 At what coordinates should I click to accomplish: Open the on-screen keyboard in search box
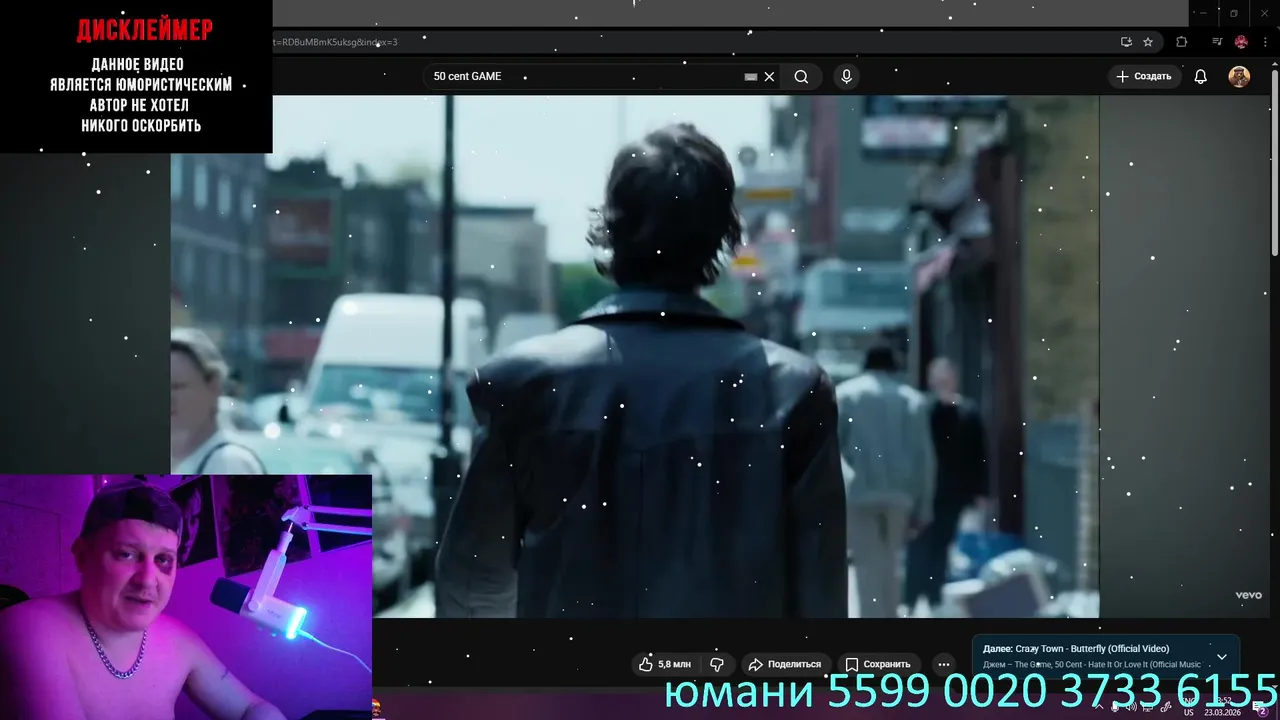[x=751, y=77]
